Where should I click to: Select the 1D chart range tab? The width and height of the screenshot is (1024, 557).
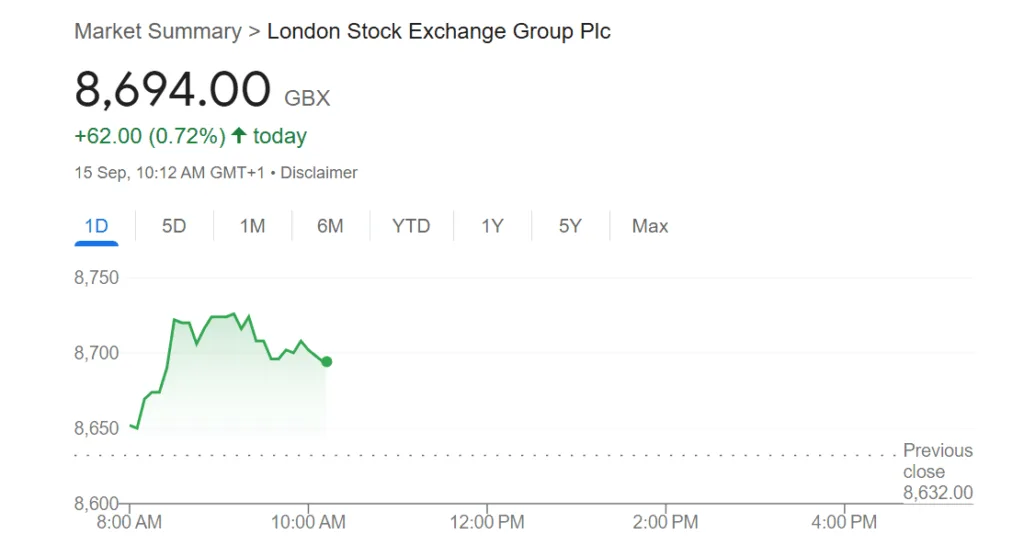(96, 226)
